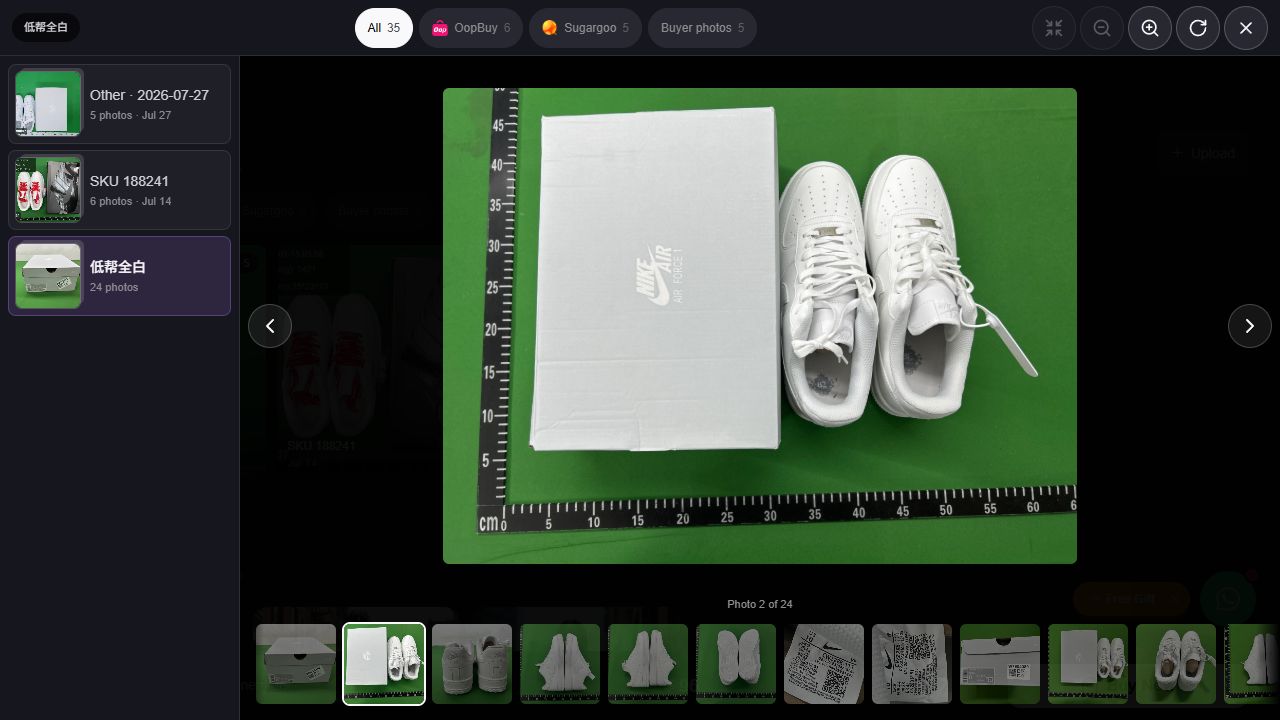Open third thumbnail of grey shoe side

(472, 664)
